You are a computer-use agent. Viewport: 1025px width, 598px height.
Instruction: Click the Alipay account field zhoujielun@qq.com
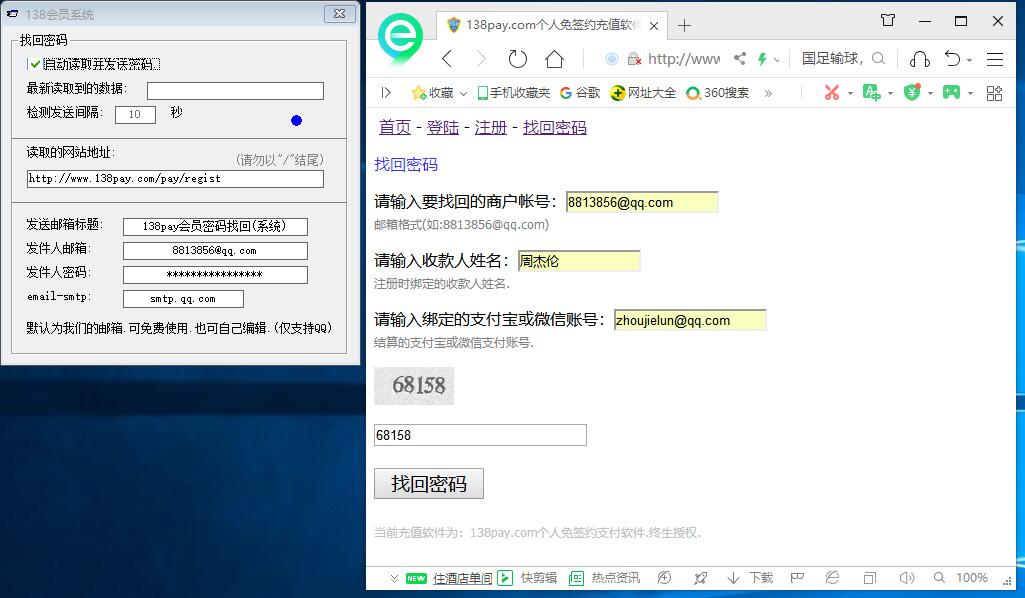pos(690,320)
